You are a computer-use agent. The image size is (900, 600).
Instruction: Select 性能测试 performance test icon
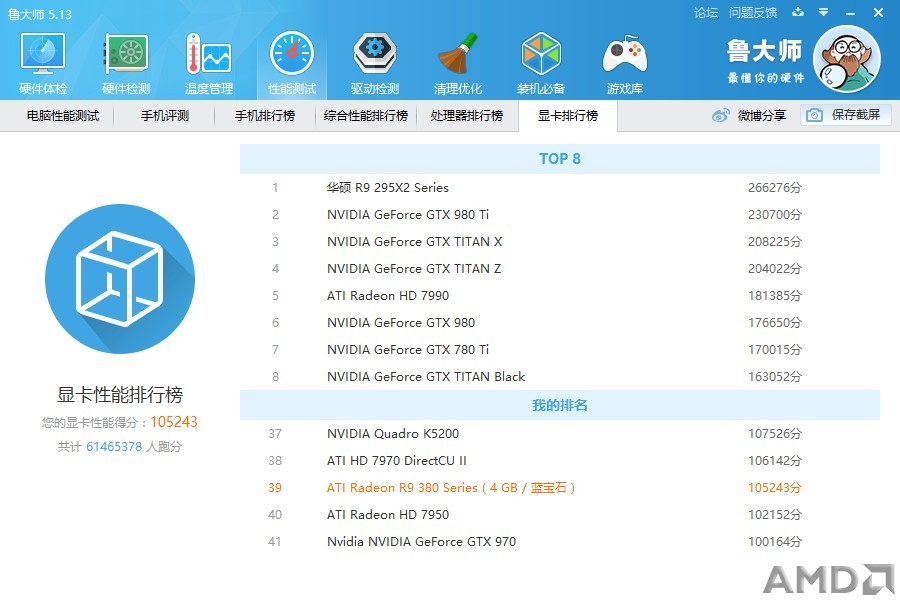coord(292,63)
